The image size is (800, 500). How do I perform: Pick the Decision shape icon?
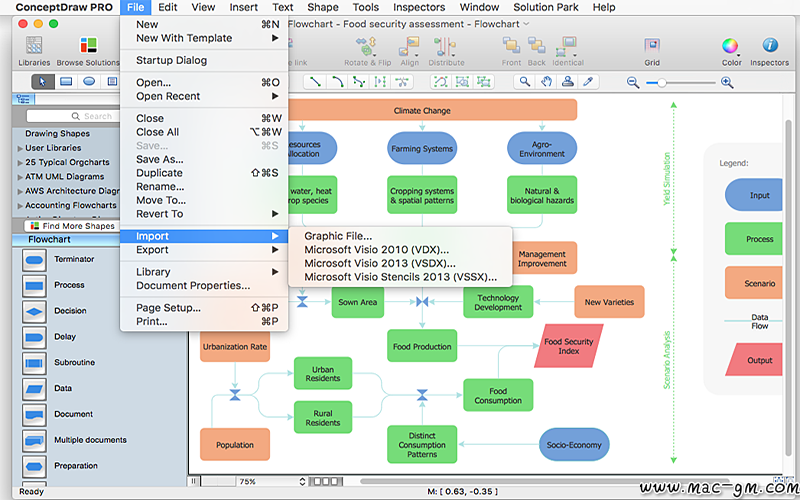(34, 311)
